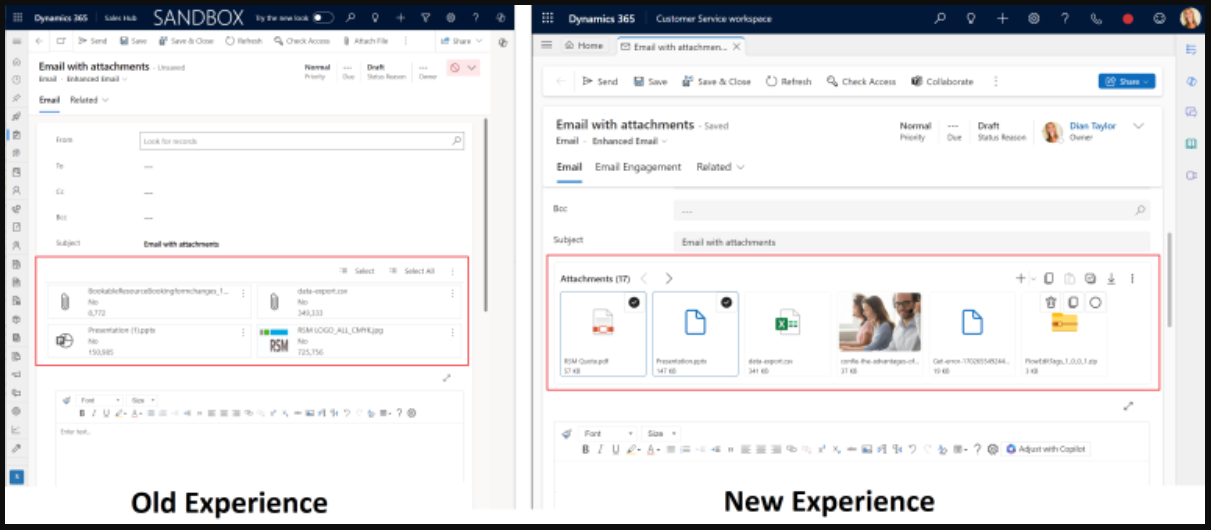Click Save & Close in the old experience window

click(185, 41)
